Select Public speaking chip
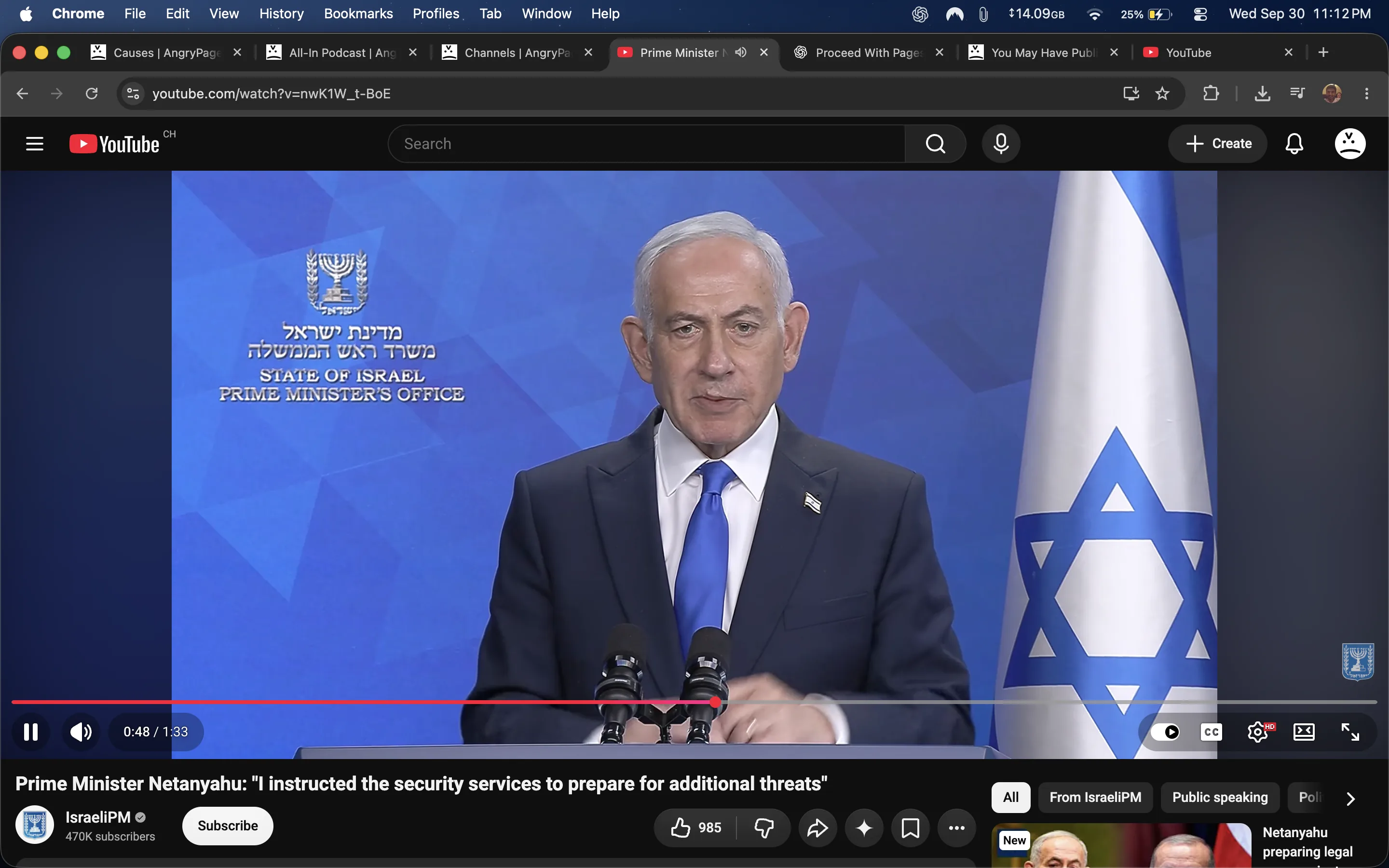 click(1220, 798)
